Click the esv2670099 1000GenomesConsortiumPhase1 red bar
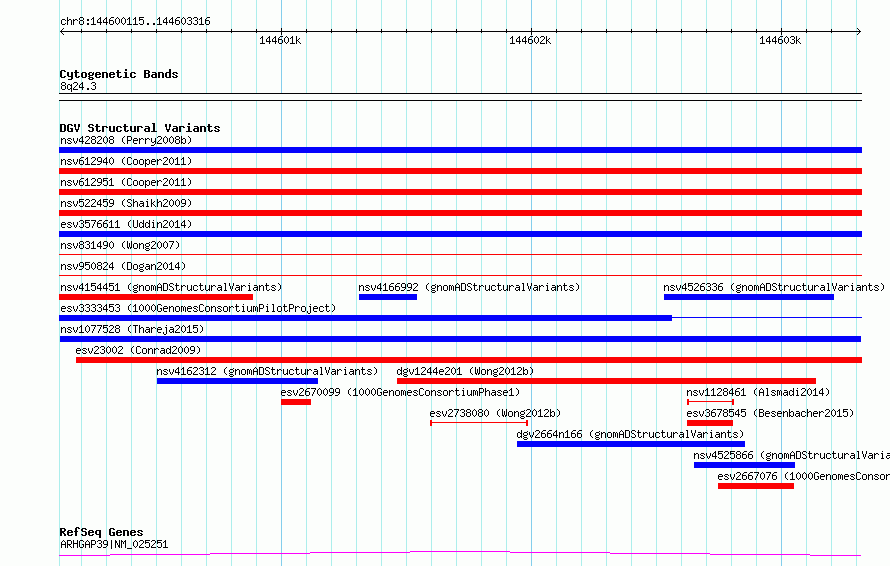The width and height of the screenshot is (890, 566). [x=296, y=402]
